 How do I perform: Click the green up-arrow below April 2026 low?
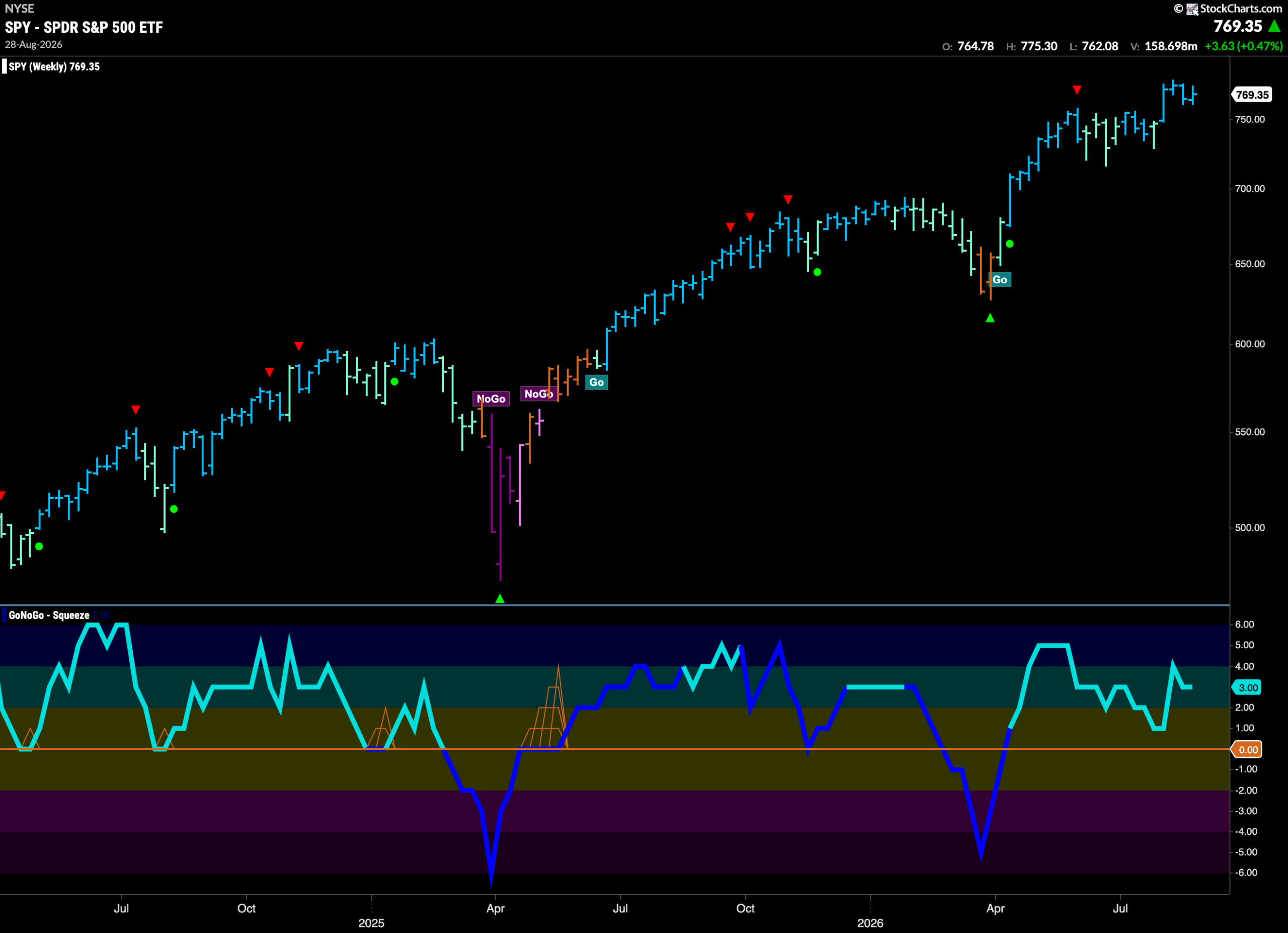click(990, 318)
